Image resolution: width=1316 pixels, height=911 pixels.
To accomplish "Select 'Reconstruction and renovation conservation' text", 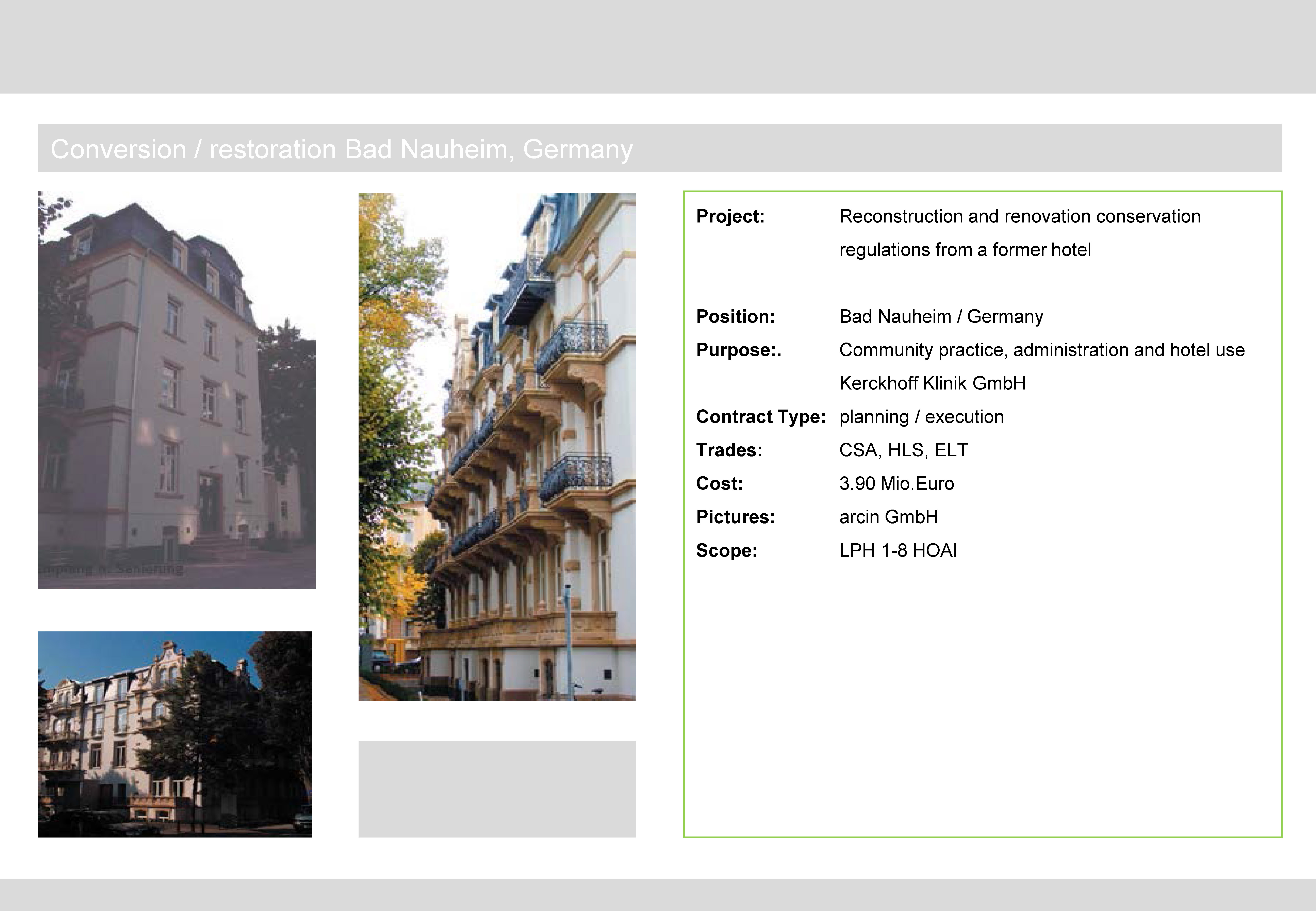I will click(1020, 216).
